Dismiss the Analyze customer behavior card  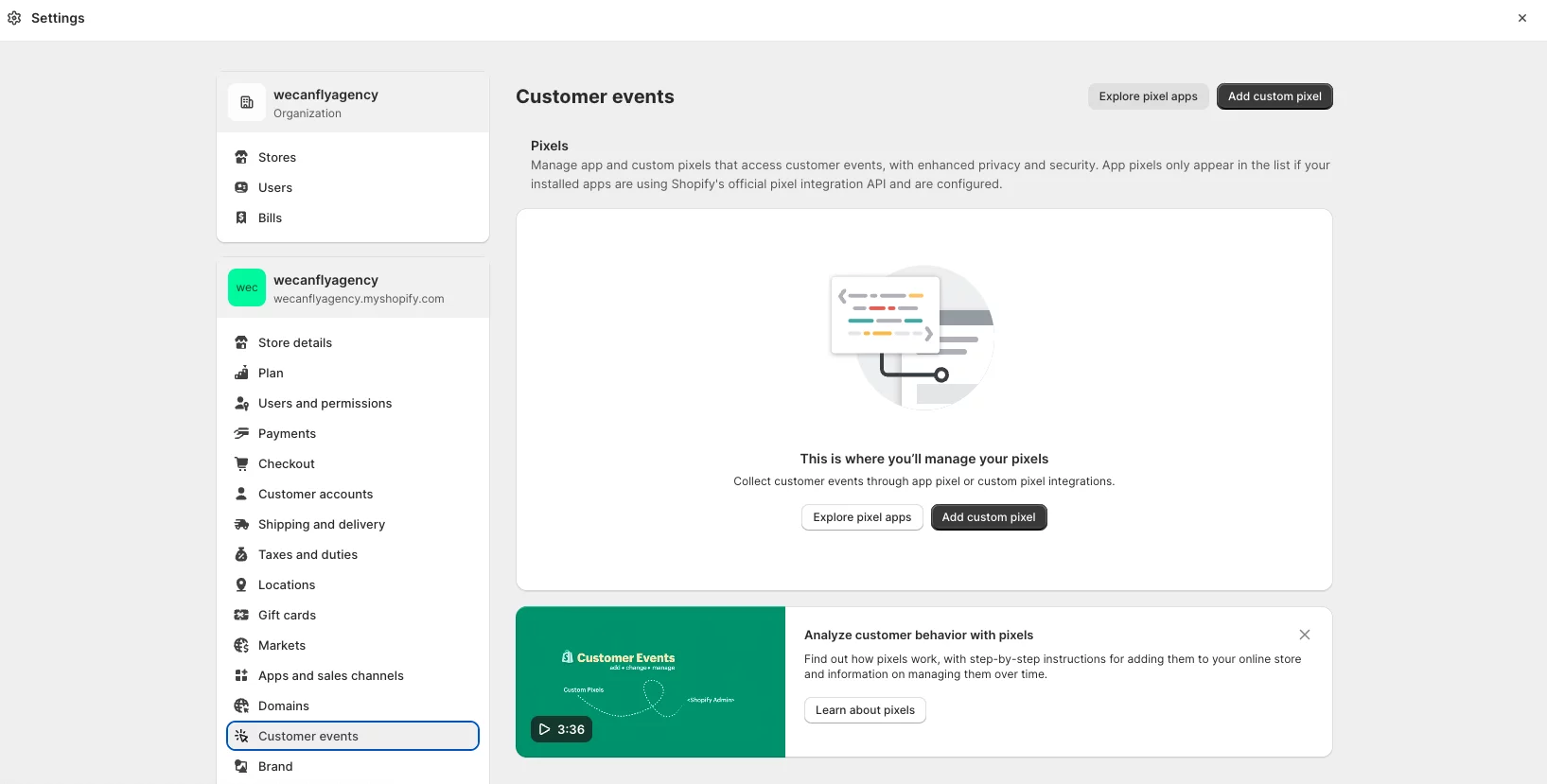tap(1305, 635)
